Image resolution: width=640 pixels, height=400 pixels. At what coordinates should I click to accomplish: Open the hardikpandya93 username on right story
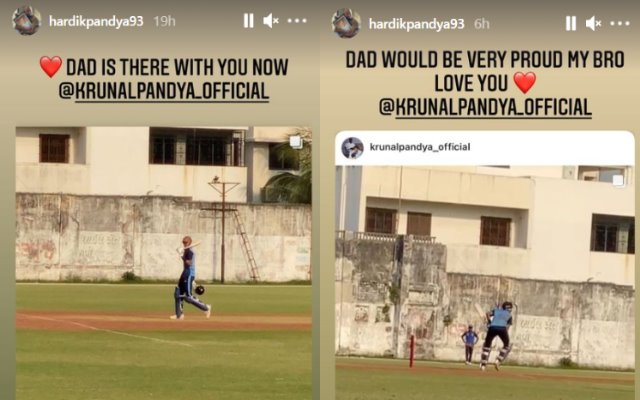416,24
